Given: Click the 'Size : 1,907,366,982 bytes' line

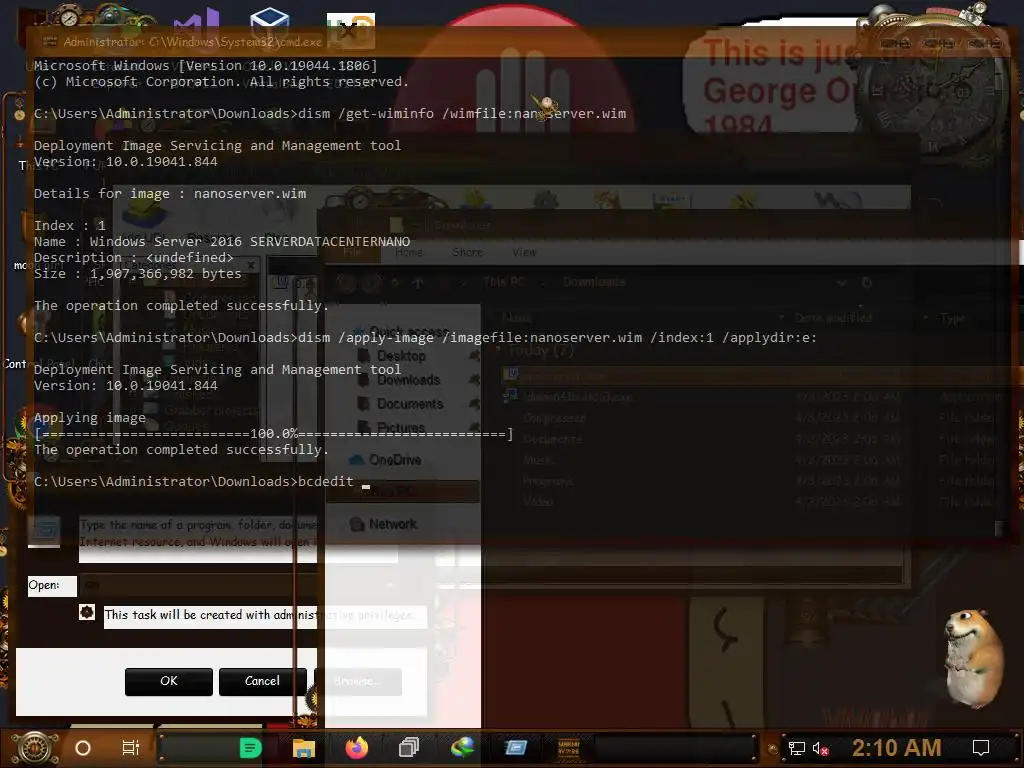Looking at the screenshot, I should click(138, 274).
